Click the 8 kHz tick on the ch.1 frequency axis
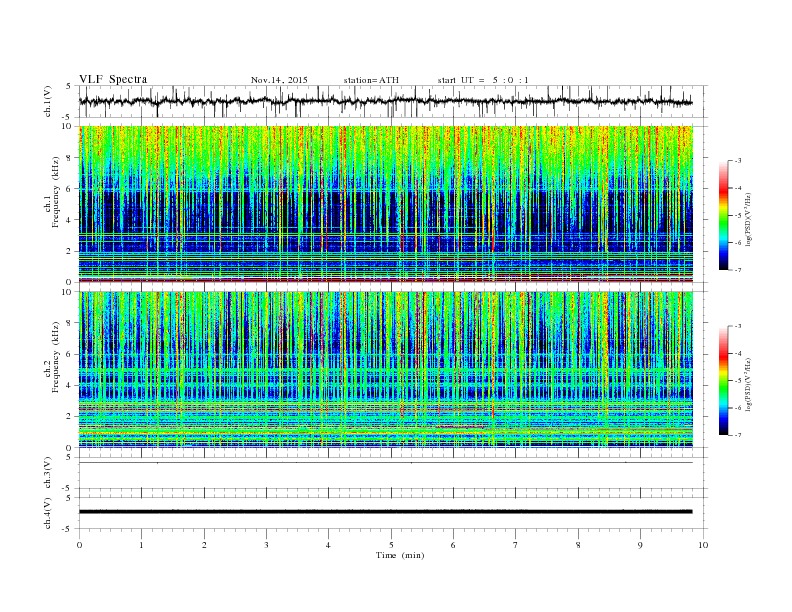Viewport: 792px width, 612px height. coord(69,158)
